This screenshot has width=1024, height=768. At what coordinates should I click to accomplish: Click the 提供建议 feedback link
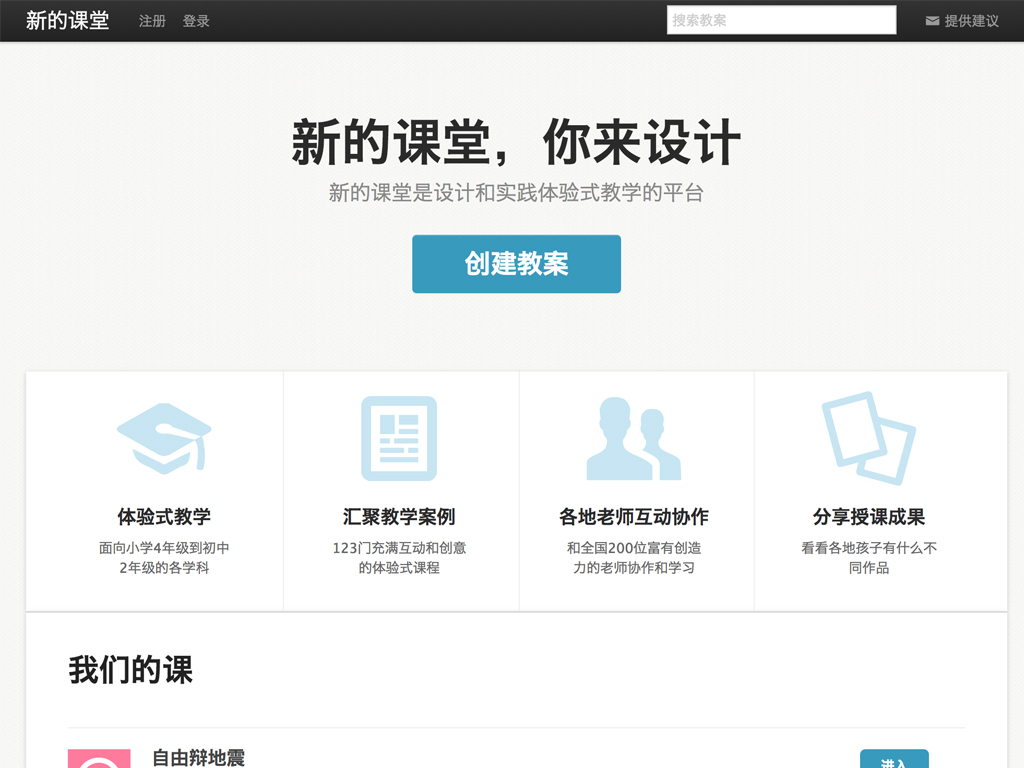click(971, 21)
